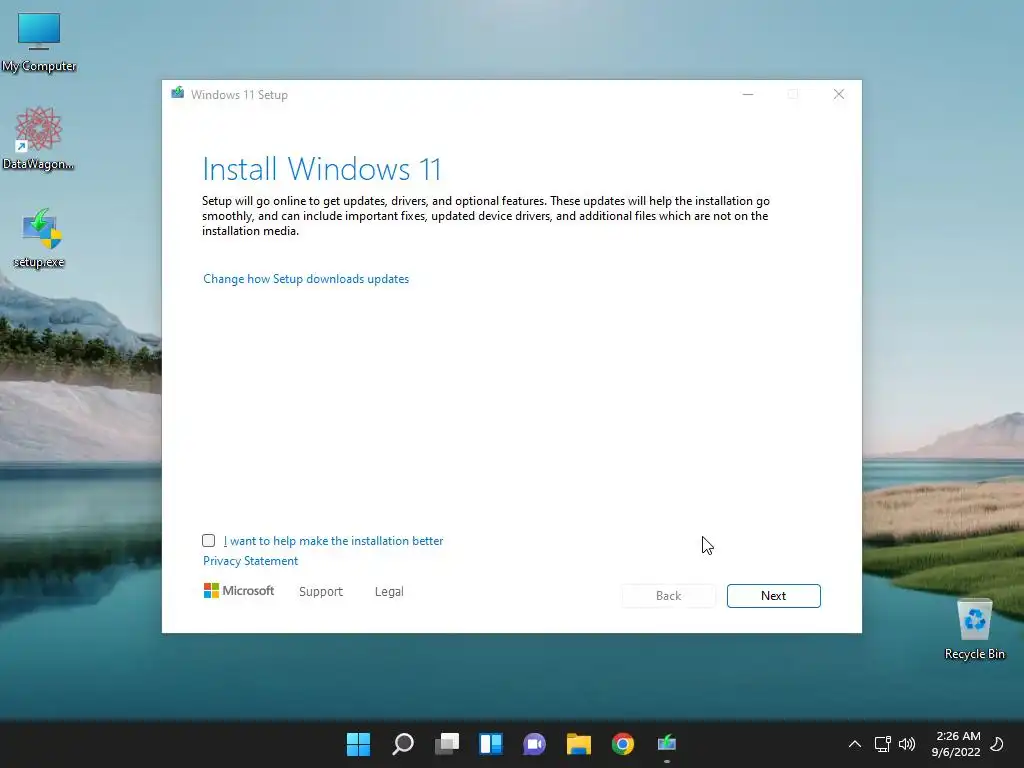Minimize the Windows 11 Setup window
The height and width of the screenshot is (768, 1024).
point(748,94)
